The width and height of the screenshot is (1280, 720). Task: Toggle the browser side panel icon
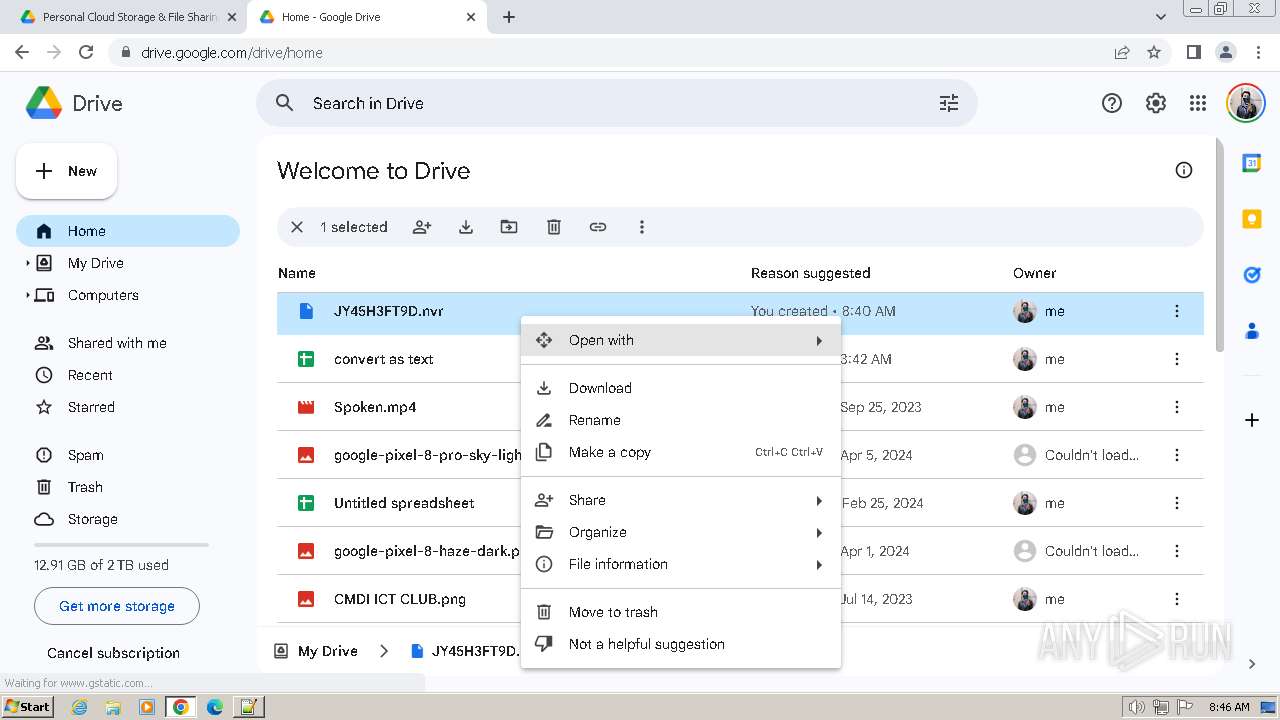coord(1193,52)
